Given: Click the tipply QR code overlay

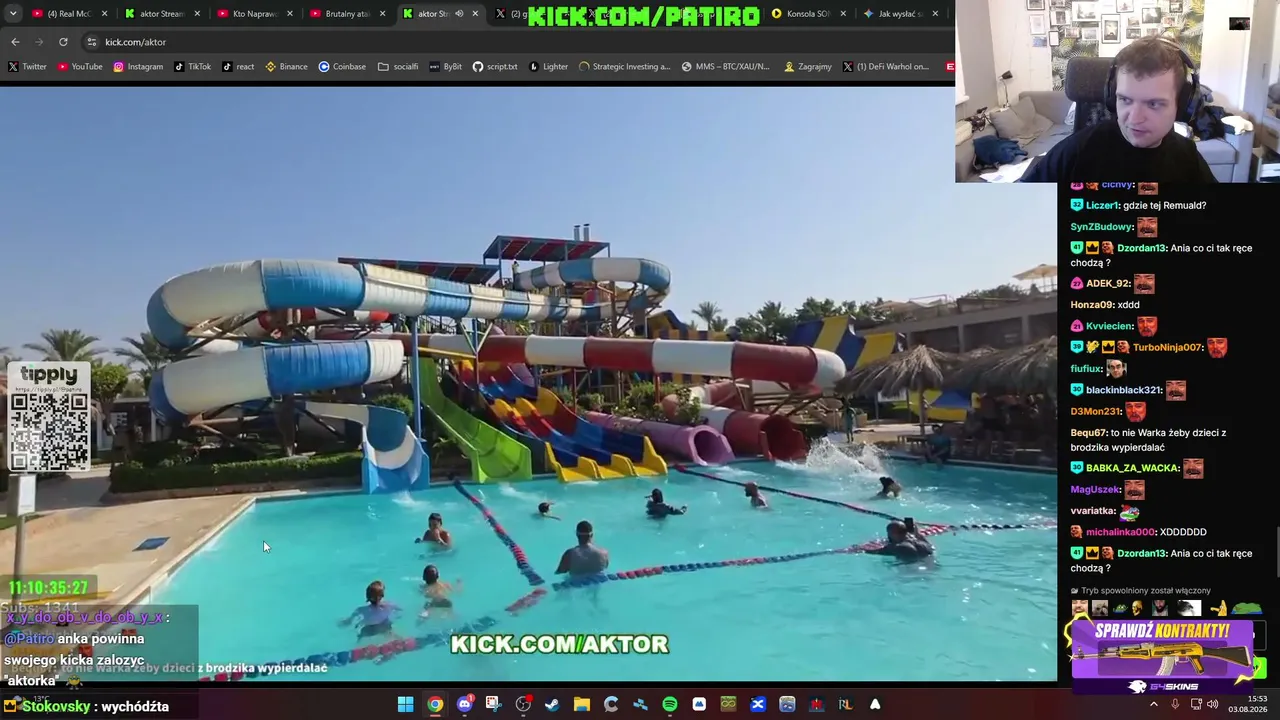Looking at the screenshot, I should click(x=49, y=418).
